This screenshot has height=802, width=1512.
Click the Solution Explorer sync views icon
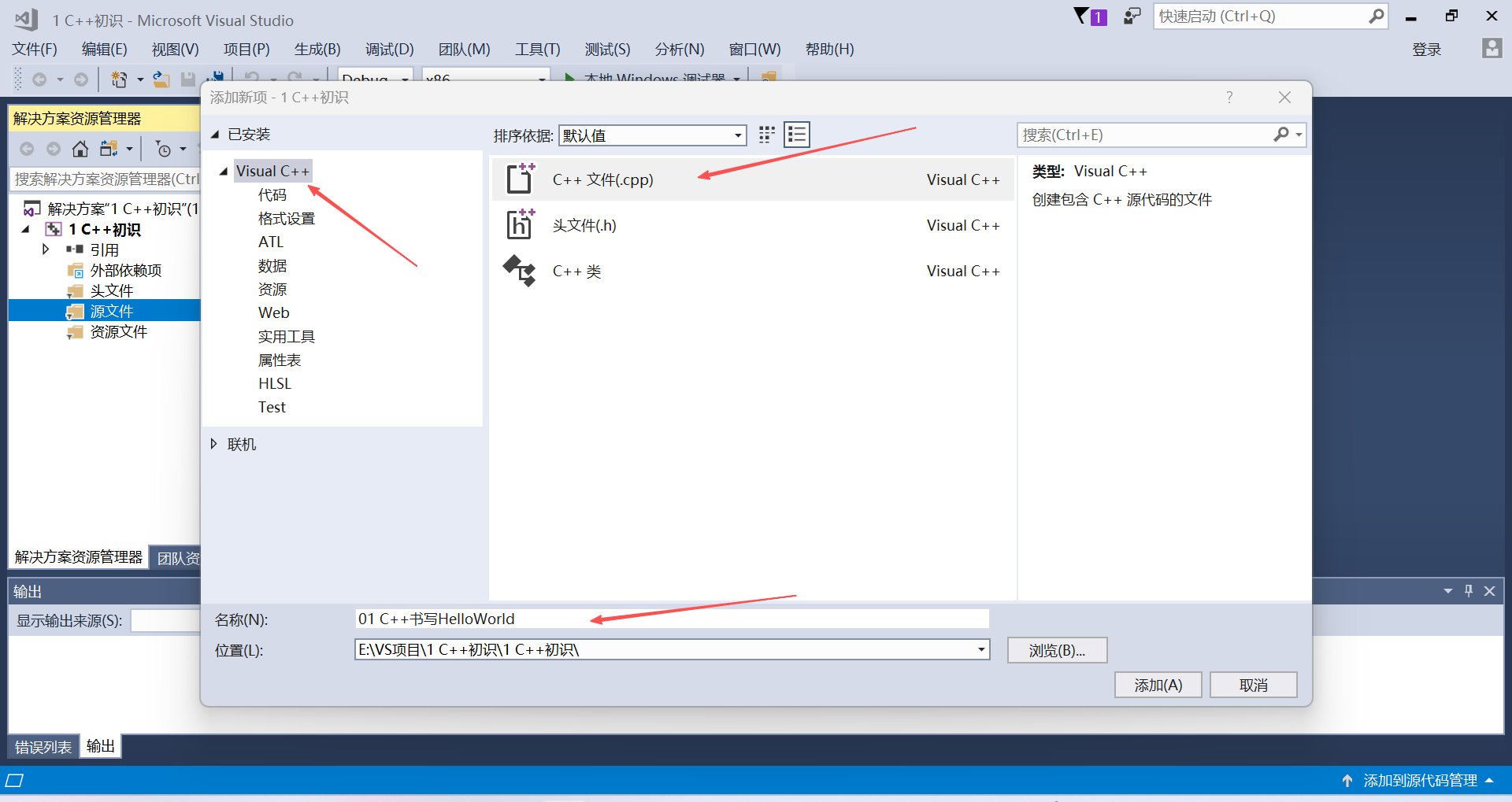click(109, 149)
